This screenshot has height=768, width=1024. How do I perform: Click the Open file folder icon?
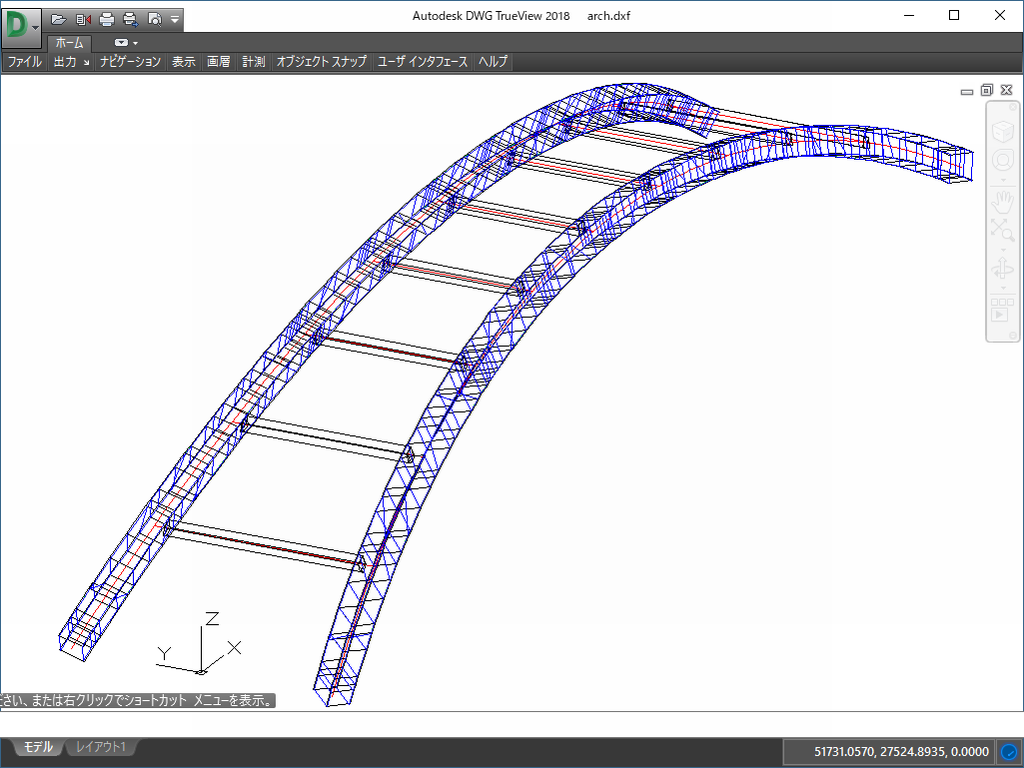point(59,19)
